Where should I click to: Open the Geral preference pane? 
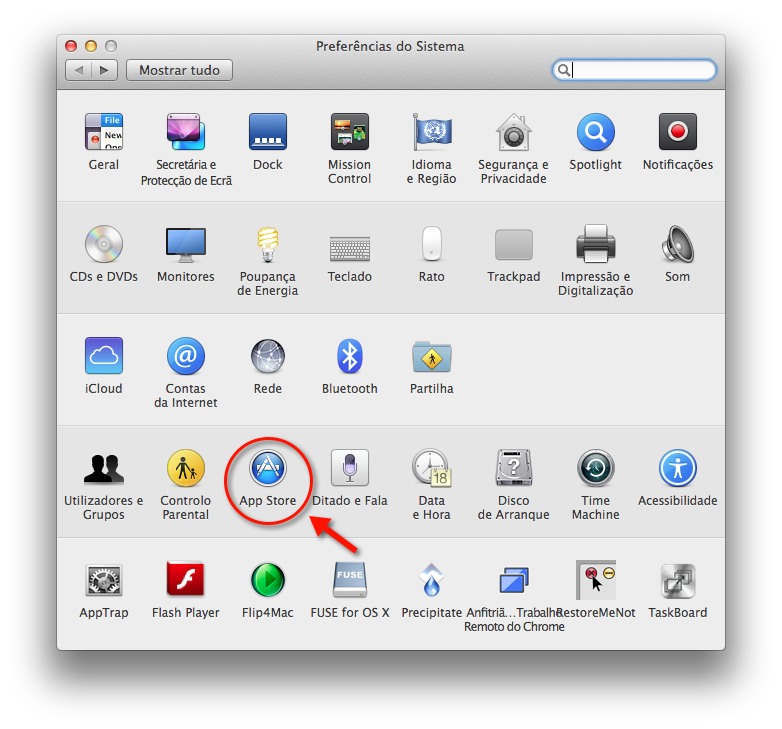point(104,132)
